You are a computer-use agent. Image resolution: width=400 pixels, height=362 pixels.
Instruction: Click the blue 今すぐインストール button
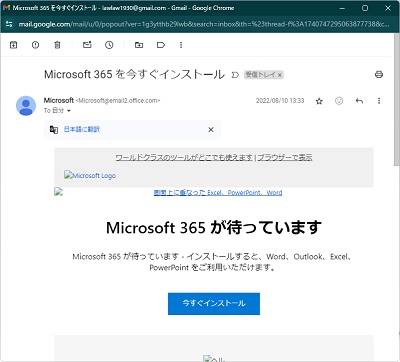point(214,304)
